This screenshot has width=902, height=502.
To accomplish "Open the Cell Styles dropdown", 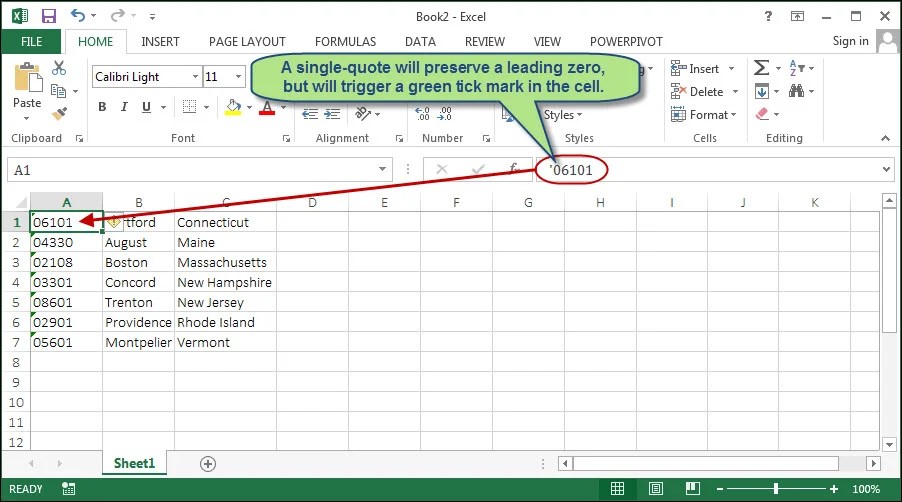I will 563,115.
